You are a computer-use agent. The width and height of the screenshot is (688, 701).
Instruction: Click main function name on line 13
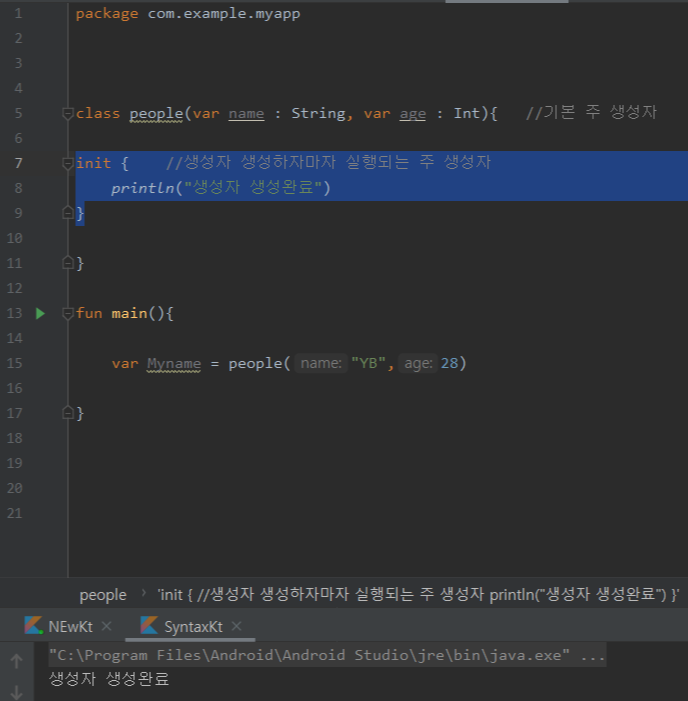point(129,313)
